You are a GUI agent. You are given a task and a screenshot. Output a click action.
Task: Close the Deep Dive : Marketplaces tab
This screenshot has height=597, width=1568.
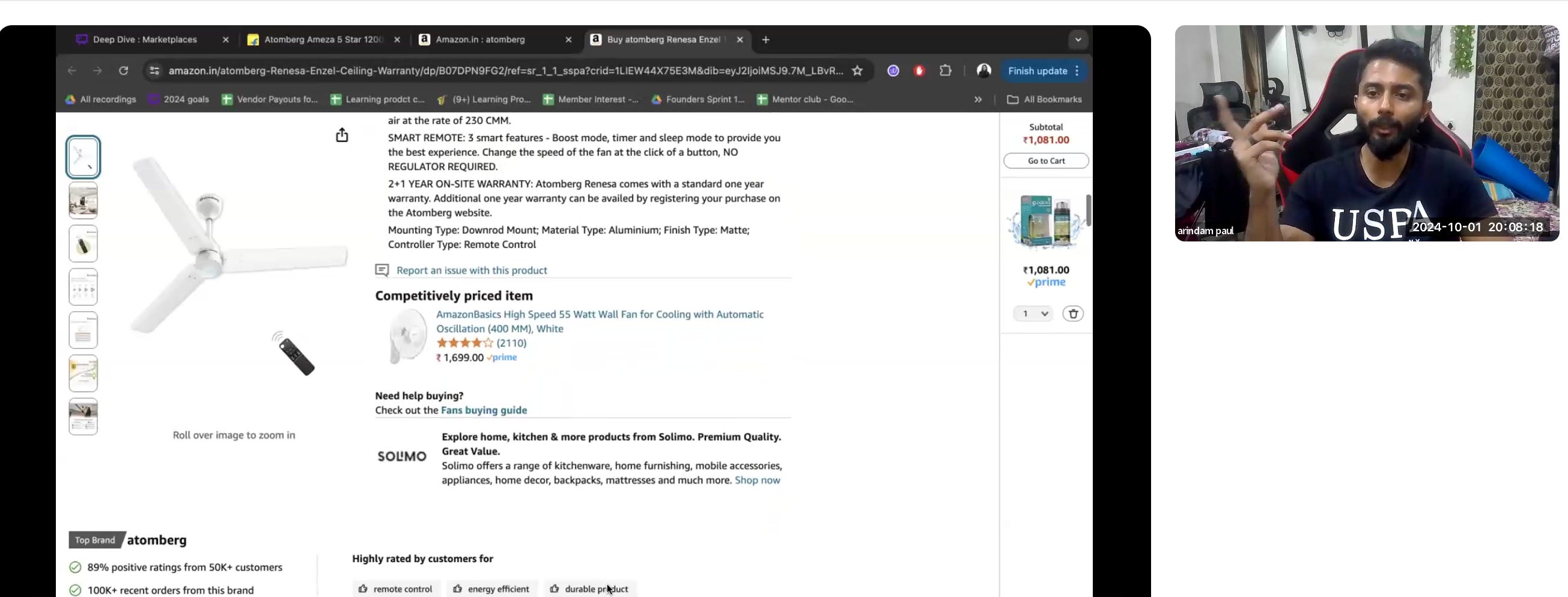pyautogui.click(x=226, y=40)
